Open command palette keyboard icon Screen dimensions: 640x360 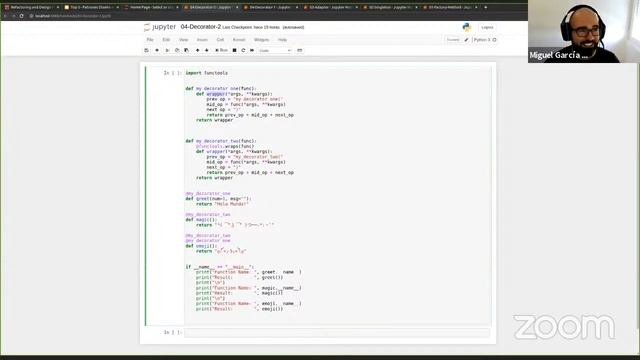(300, 50)
